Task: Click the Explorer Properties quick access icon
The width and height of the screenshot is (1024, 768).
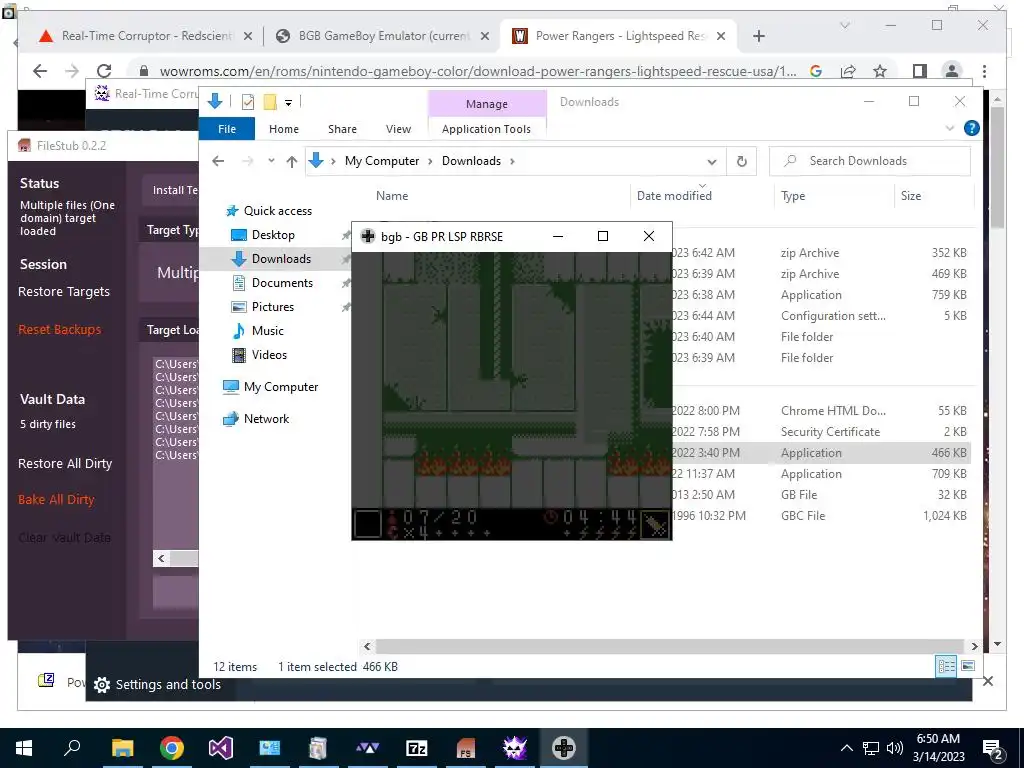Action: pyautogui.click(x=248, y=102)
